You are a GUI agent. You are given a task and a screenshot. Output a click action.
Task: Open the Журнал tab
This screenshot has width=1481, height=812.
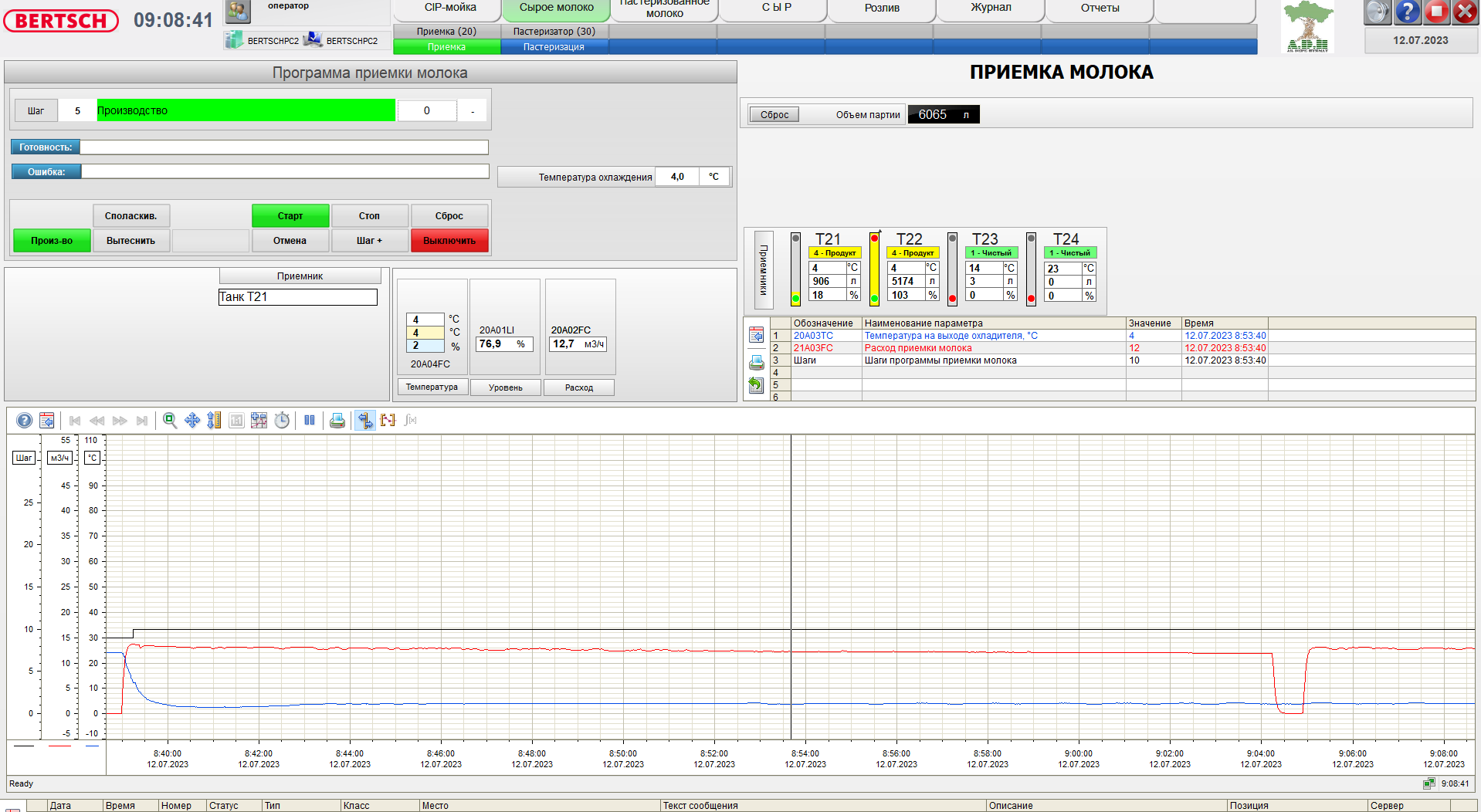[991, 8]
